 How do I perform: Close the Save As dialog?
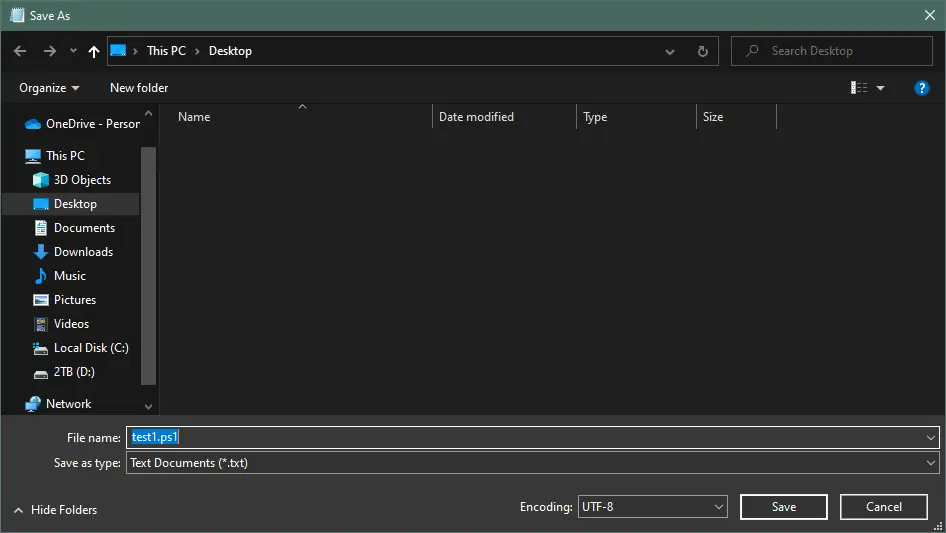point(930,16)
